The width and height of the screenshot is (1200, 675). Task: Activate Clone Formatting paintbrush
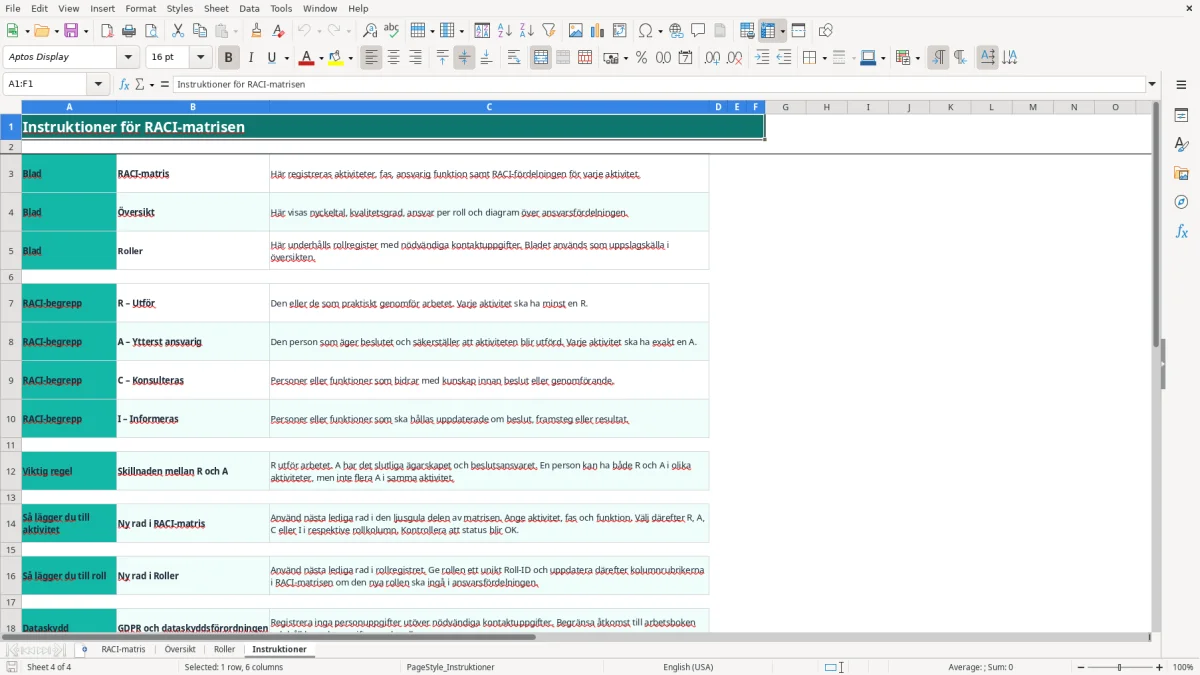pyautogui.click(x=257, y=31)
